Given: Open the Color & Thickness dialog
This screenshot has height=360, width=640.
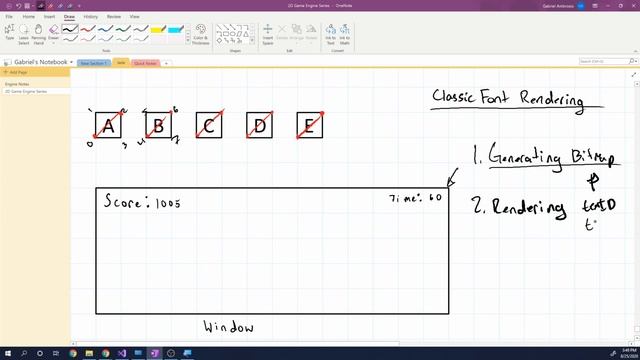Looking at the screenshot, I should pos(200,34).
